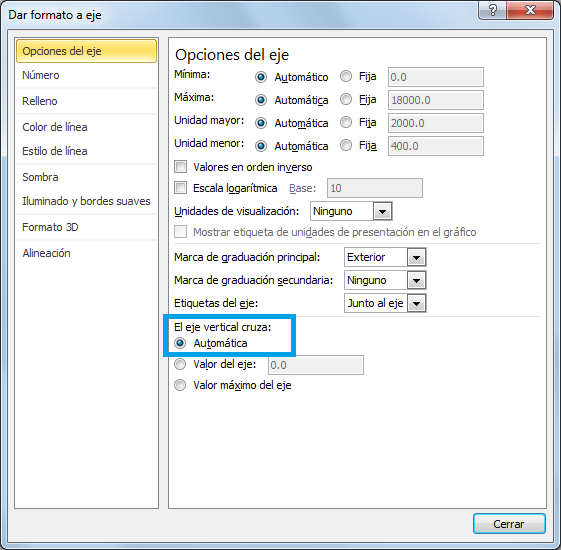The height and width of the screenshot is (550, 561).
Task: Enable Valores en orden inverso checkbox
Action: (180, 167)
